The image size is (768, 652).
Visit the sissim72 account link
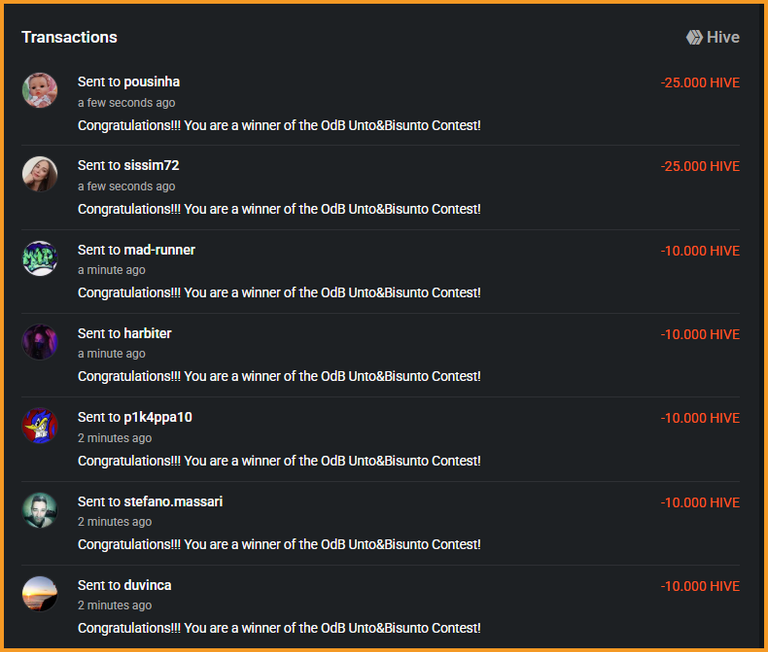click(152, 166)
